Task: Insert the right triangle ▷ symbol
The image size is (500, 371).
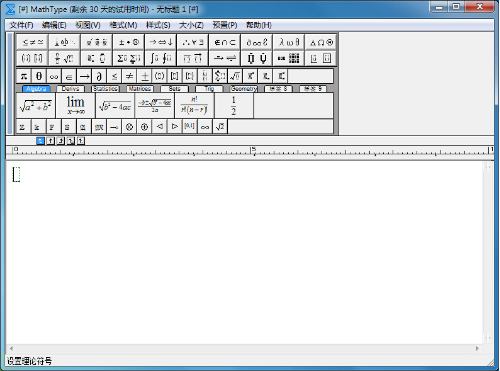Action: coord(174,127)
